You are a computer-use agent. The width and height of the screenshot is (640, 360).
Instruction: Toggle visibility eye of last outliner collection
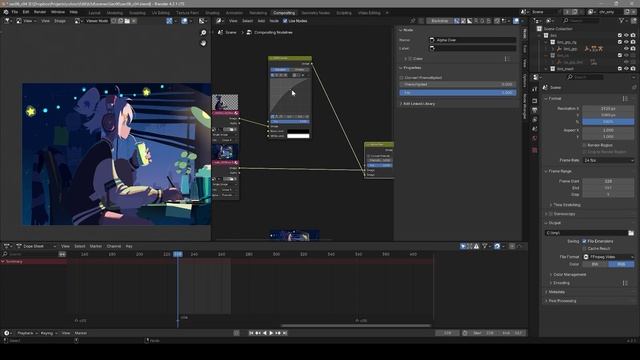[626, 69]
